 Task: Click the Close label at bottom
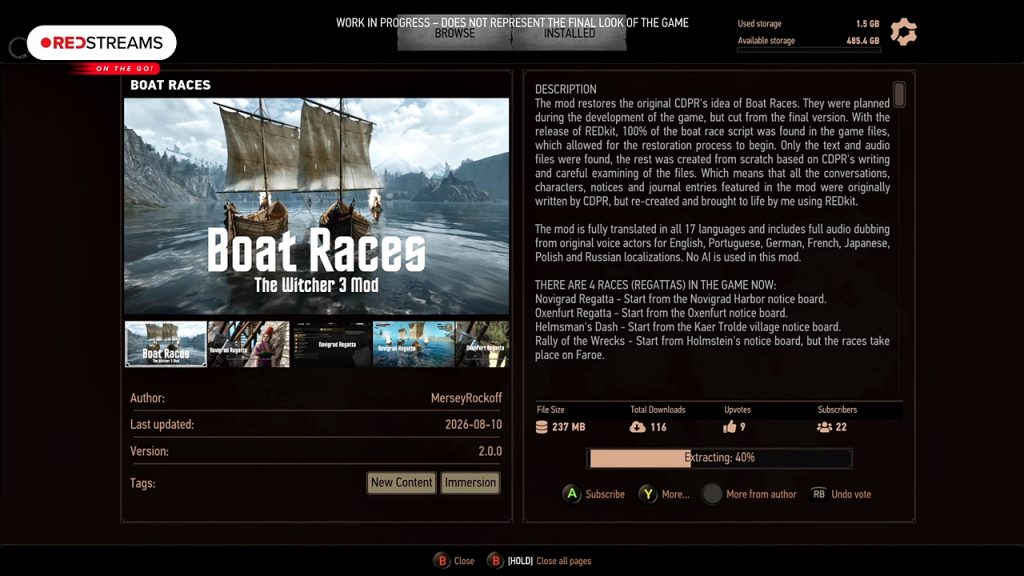point(464,561)
